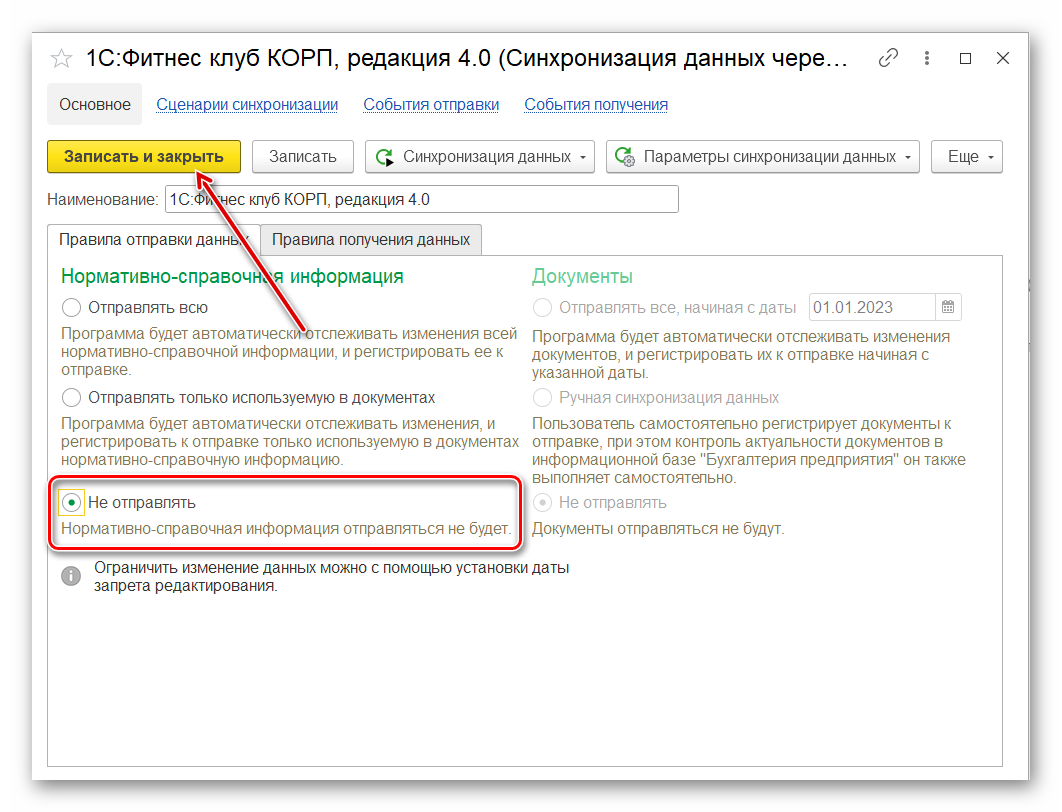The width and height of the screenshot is (1062, 812).
Task: Open the 'Еще' menu
Action: click(x=967, y=157)
